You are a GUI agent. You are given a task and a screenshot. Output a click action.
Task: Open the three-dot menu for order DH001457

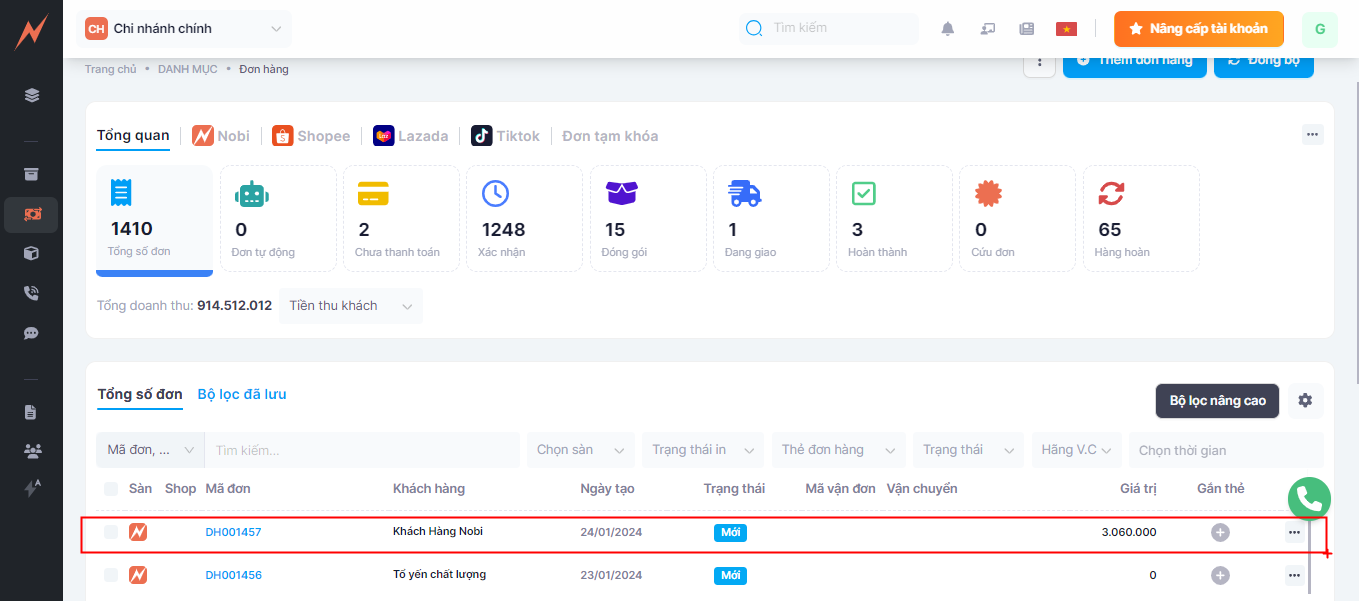(1294, 532)
